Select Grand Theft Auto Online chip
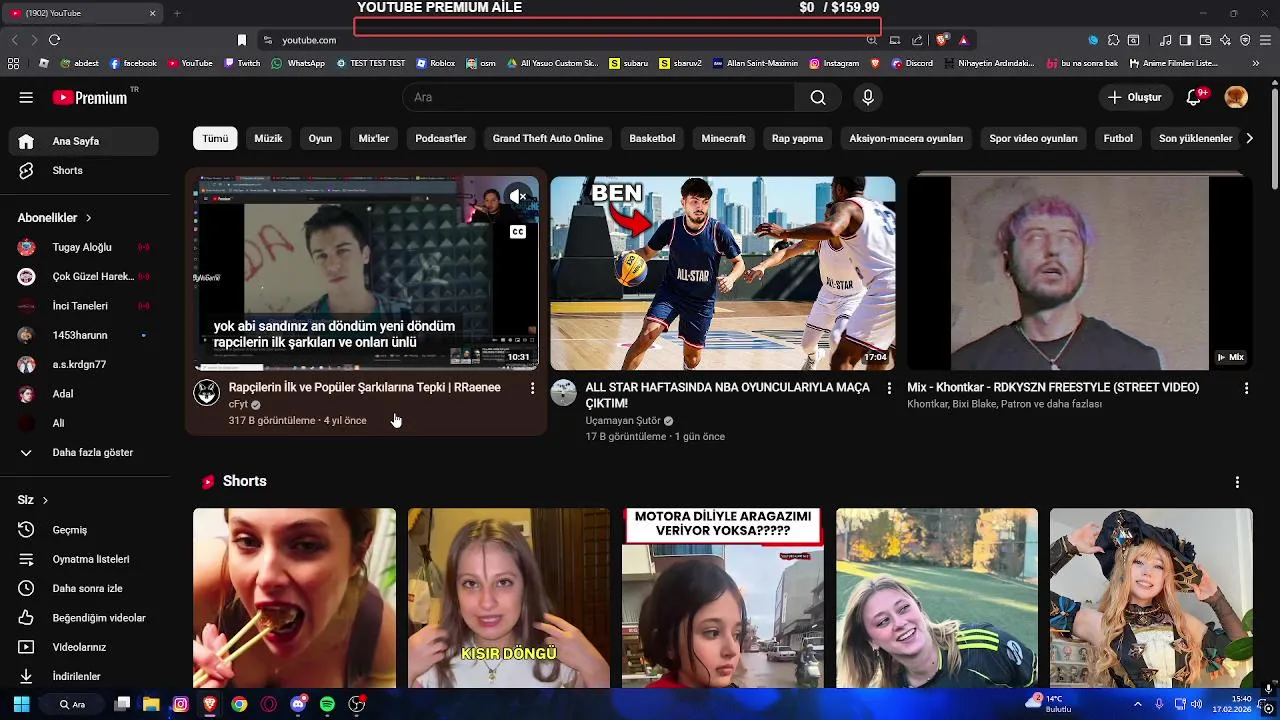This screenshot has height=720, width=1280. [548, 139]
